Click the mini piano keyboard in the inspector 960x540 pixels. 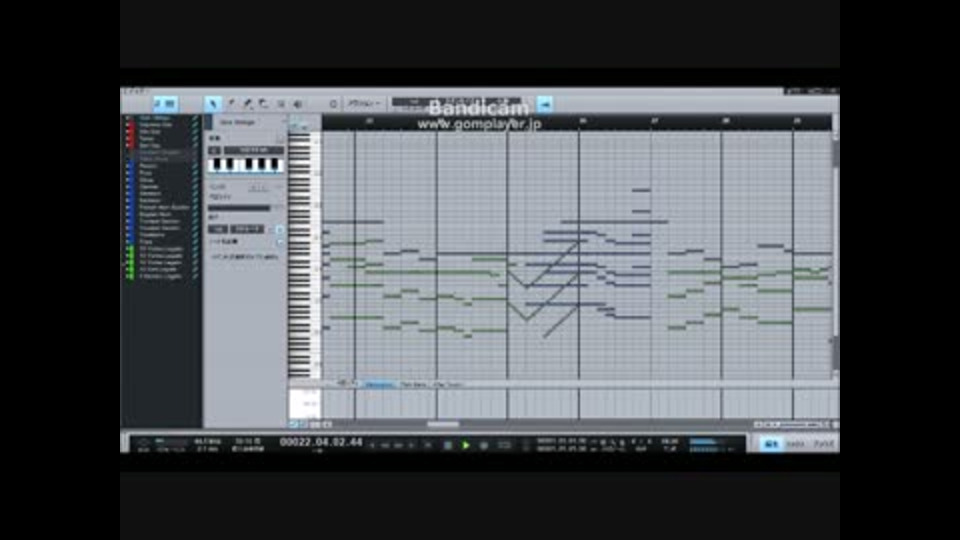[x=246, y=165]
